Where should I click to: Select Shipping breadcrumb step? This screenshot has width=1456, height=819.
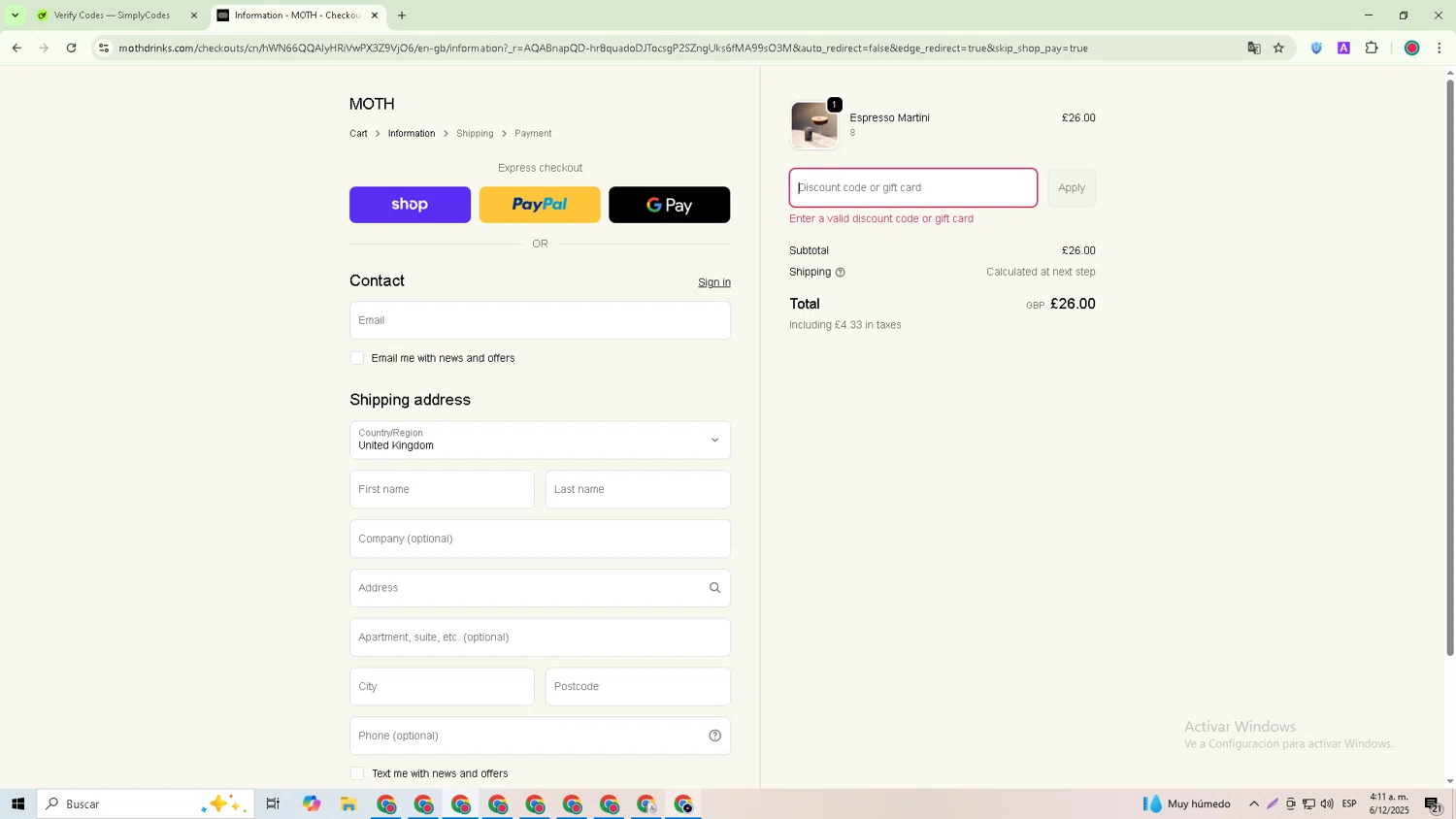click(x=475, y=134)
